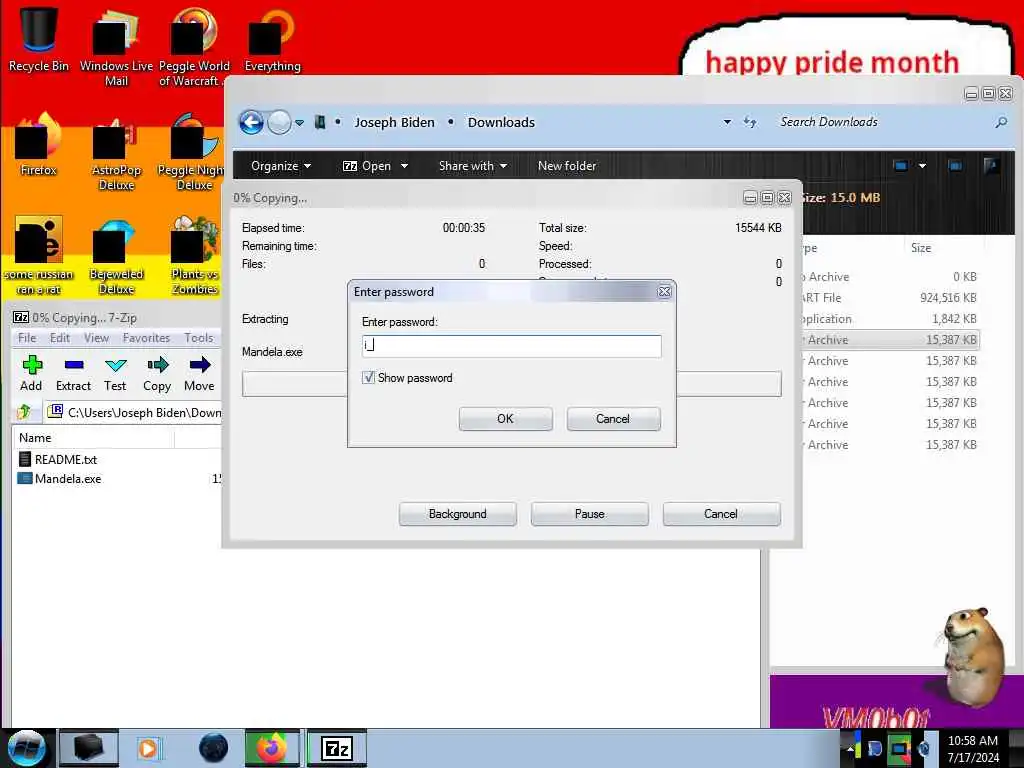Screen dimensions: 1024x768
Task: Click the Search Downloads field
Action: click(882, 122)
